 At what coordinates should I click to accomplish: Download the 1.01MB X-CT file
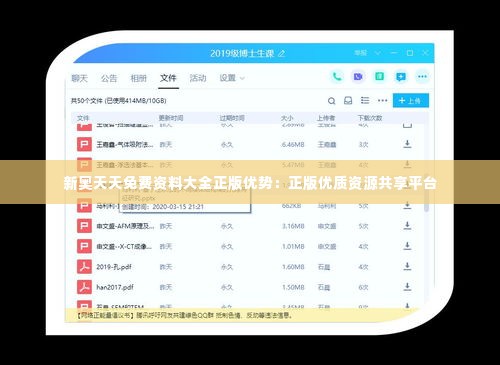point(407,246)
